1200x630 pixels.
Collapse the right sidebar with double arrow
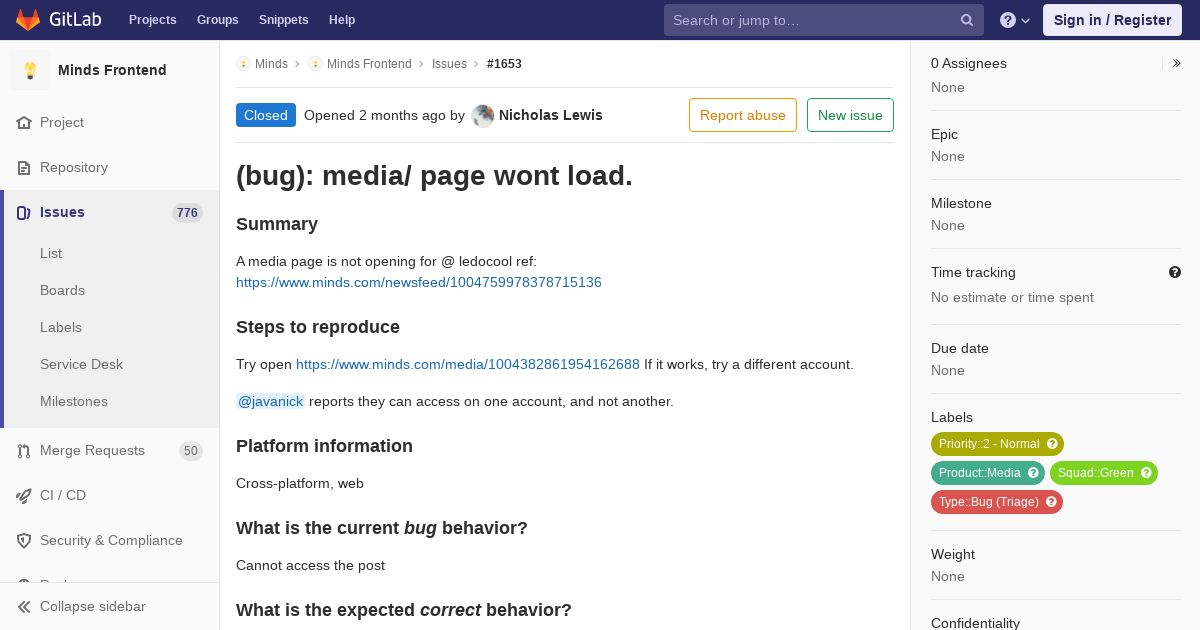coord(1176,63)
